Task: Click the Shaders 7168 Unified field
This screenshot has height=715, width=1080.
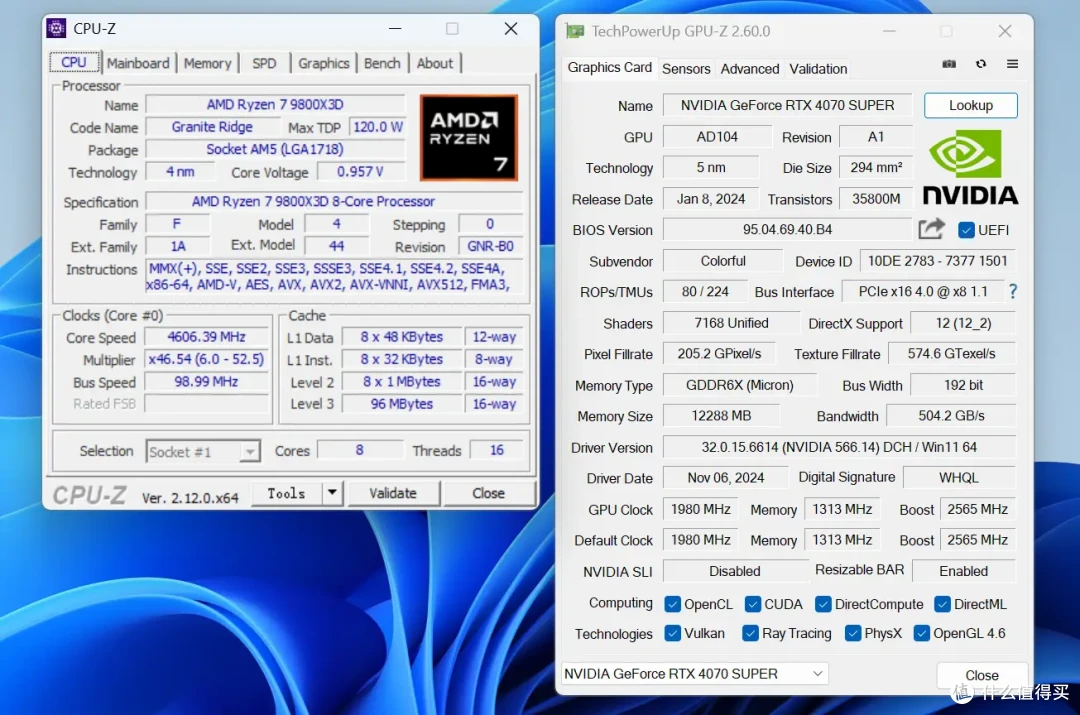Action: [x=731, y=323]
